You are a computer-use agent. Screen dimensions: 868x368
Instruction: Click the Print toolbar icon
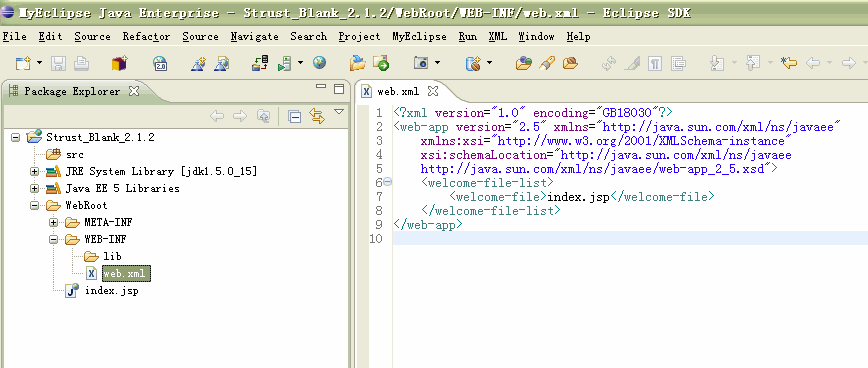pyautogui.click(x=81, y=63)
